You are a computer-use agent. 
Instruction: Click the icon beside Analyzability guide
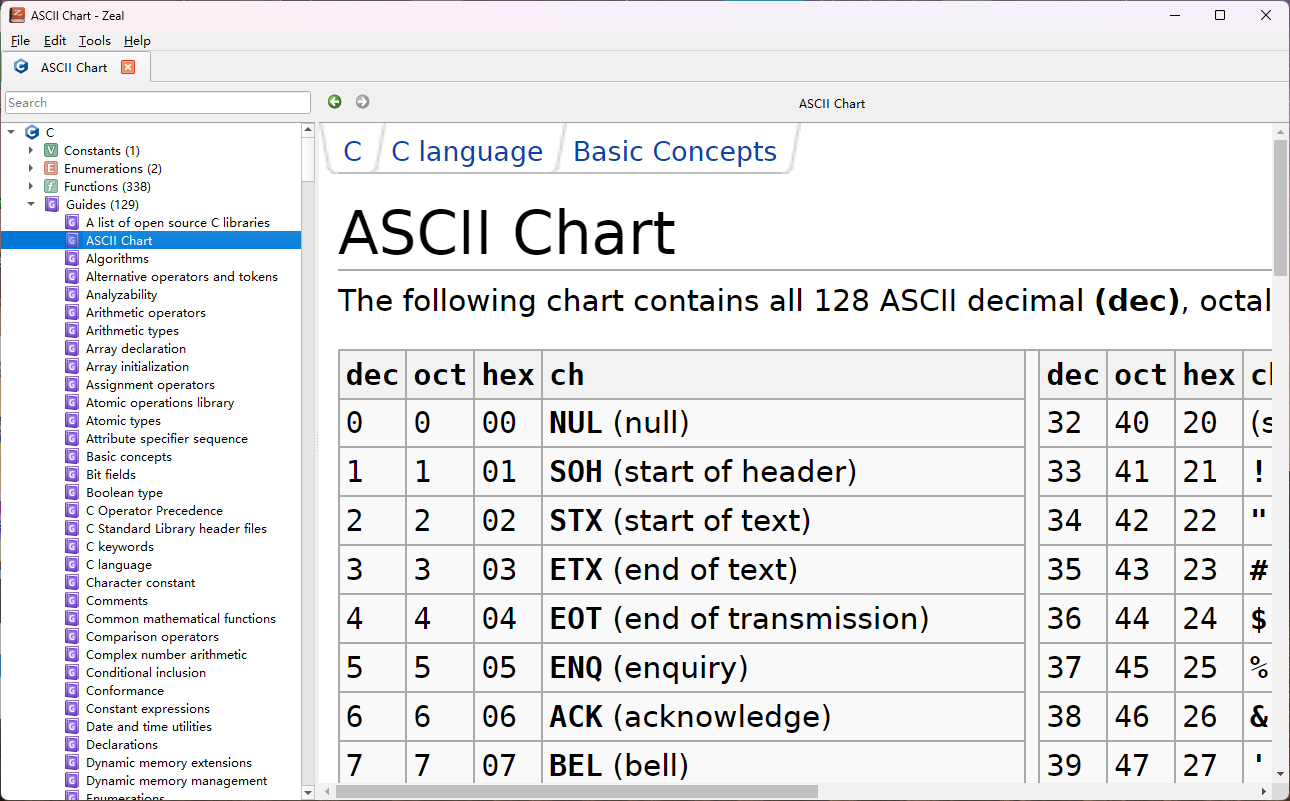click(x=72, y=294)
